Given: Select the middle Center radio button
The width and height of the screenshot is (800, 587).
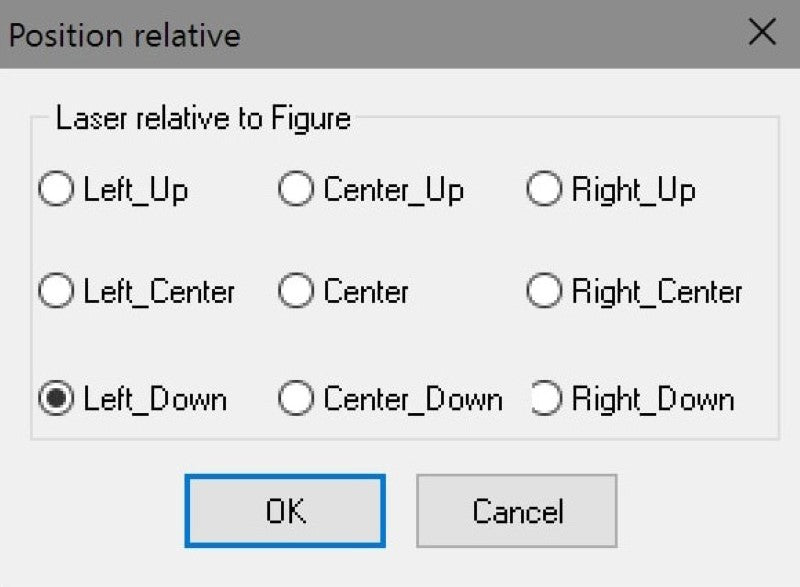Looking at the screenshot, I should pos(295,292).
